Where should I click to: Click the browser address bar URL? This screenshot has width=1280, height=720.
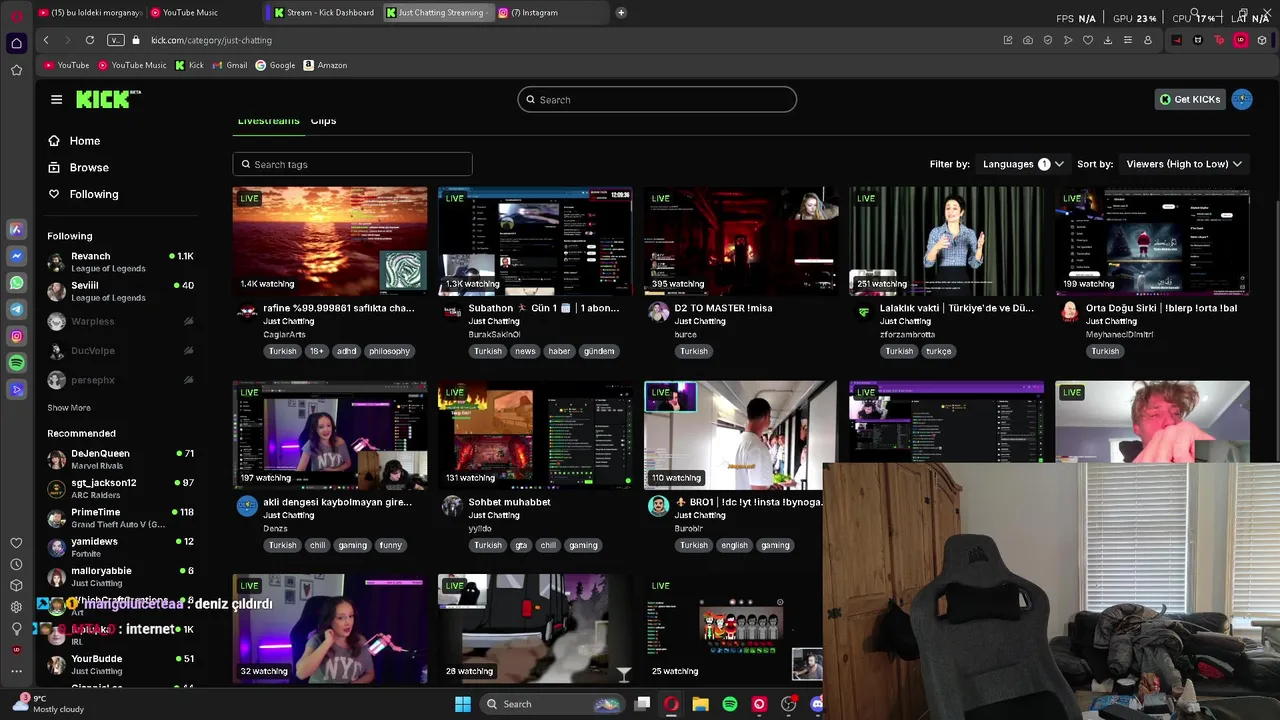pos(211,40)
